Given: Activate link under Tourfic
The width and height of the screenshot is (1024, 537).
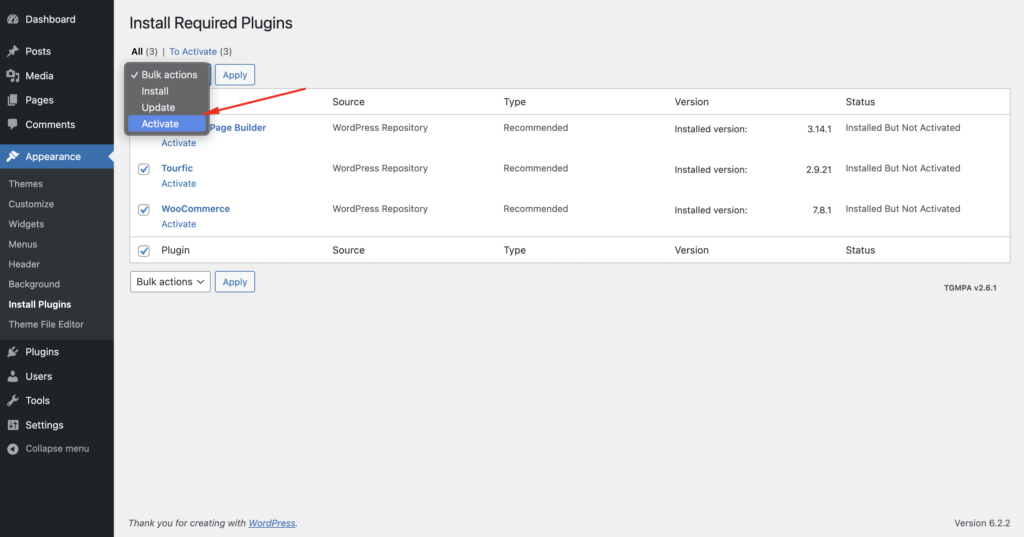Looking at the screenshot, I should 178,184.
